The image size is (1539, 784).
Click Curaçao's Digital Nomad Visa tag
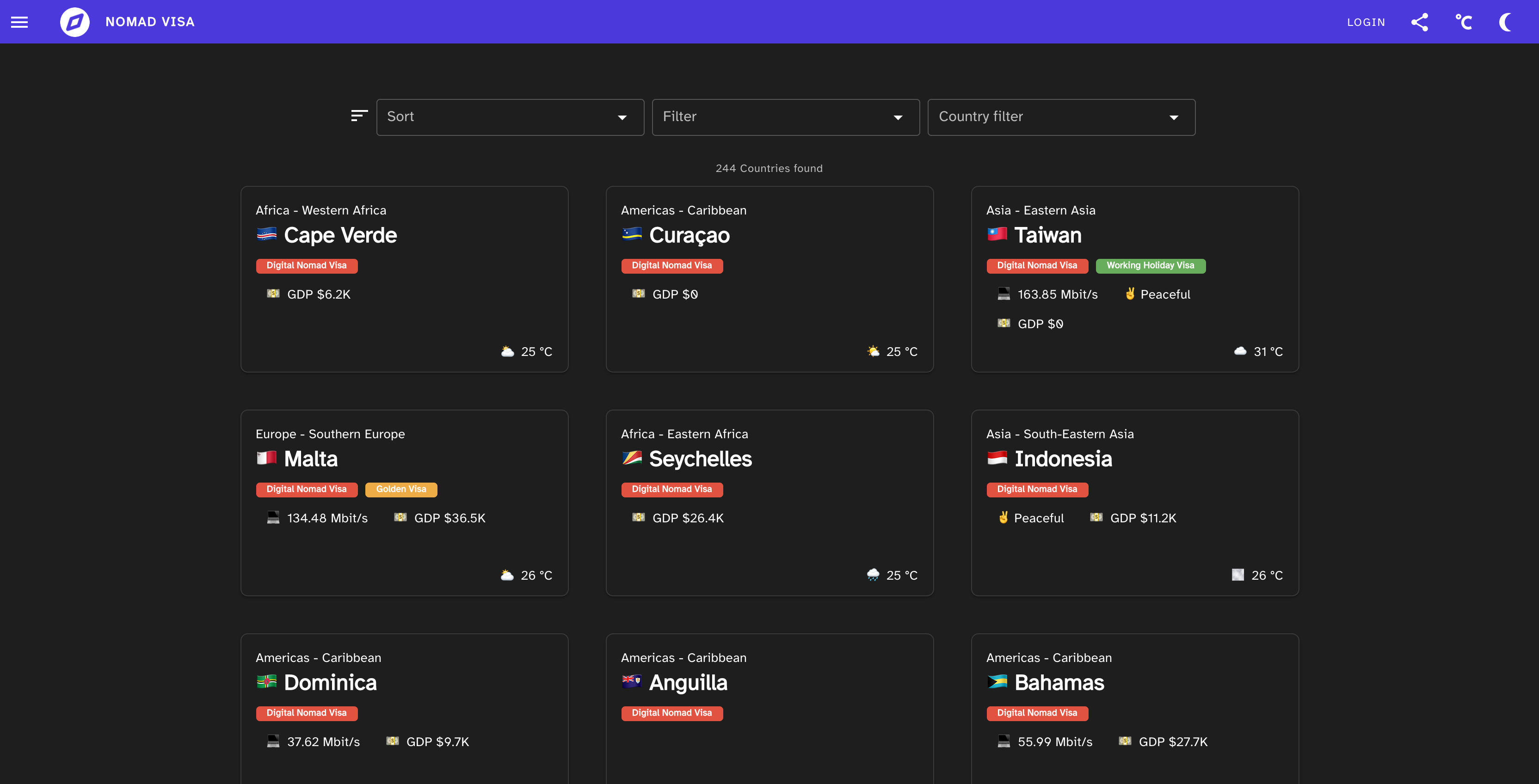click(671, 266)
